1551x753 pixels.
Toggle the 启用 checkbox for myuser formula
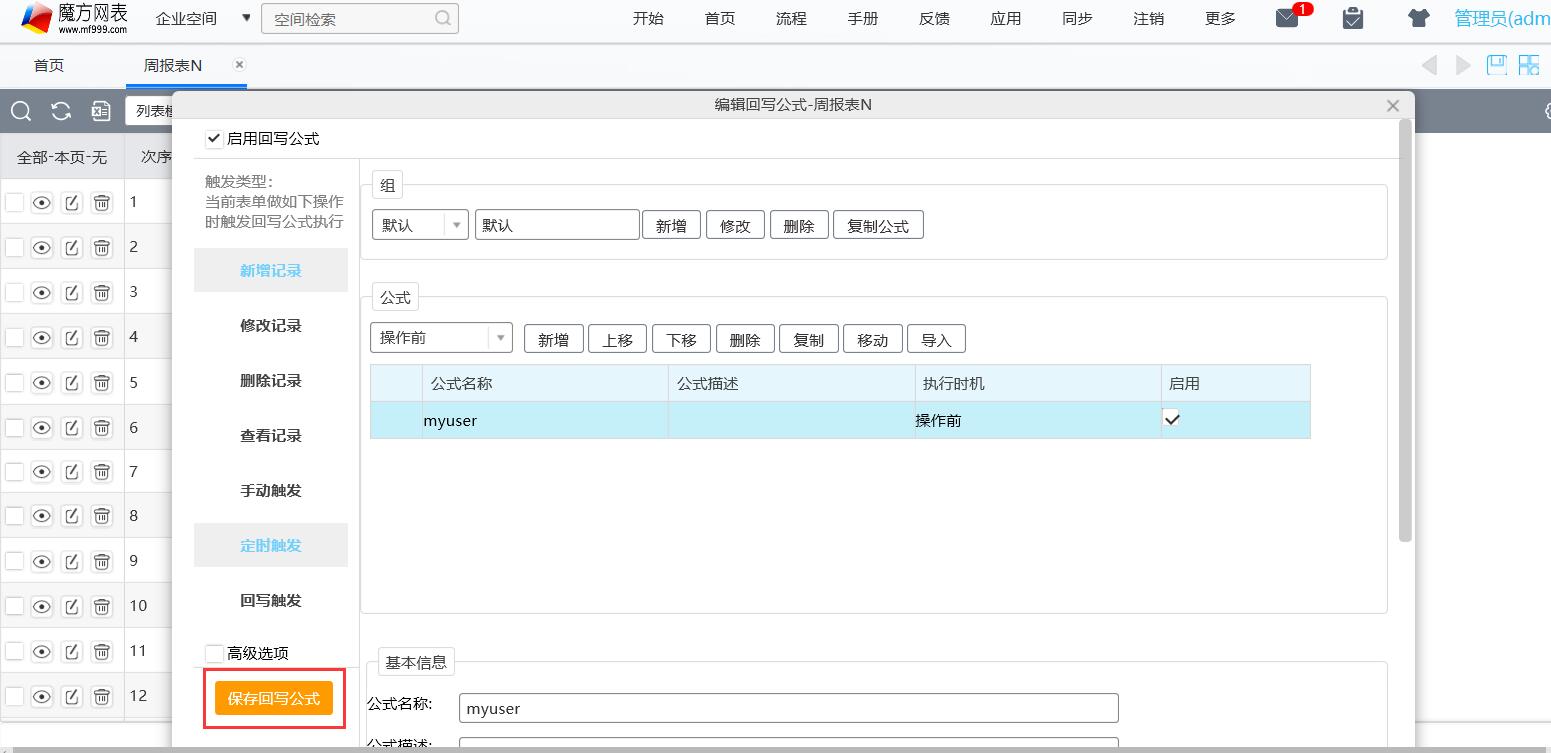click(1172, 420)
